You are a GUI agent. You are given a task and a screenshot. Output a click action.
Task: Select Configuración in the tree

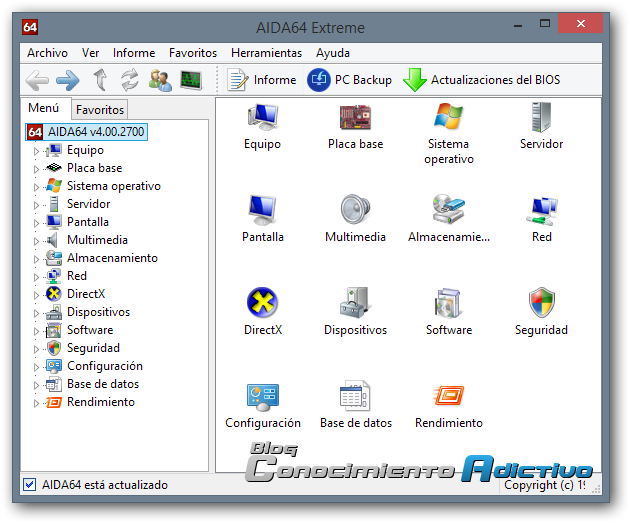coord(105,366)
